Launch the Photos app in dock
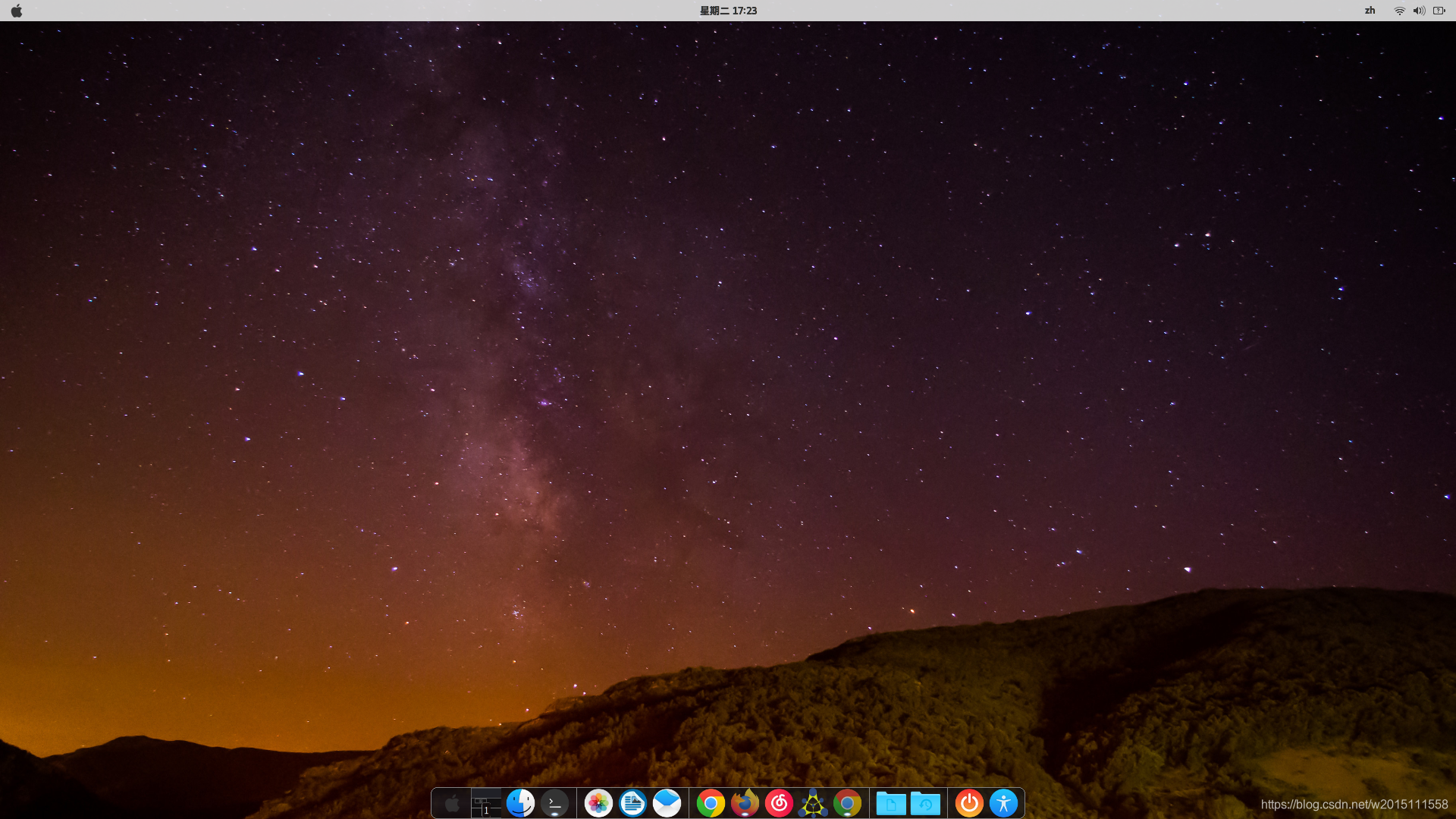The image size is (1456, 819). [598, 803]
